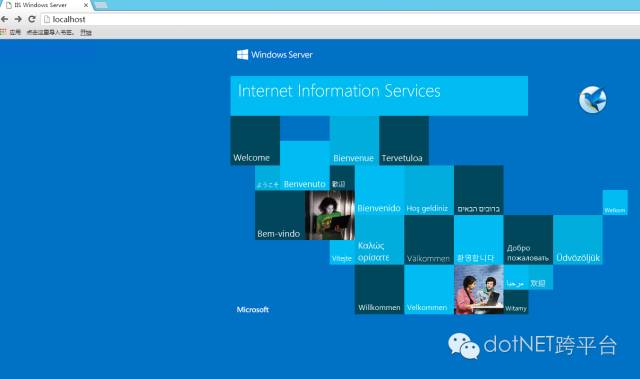Click the photo of two people talking
Viewport: 640px width, 379px height.
[479, 290]
